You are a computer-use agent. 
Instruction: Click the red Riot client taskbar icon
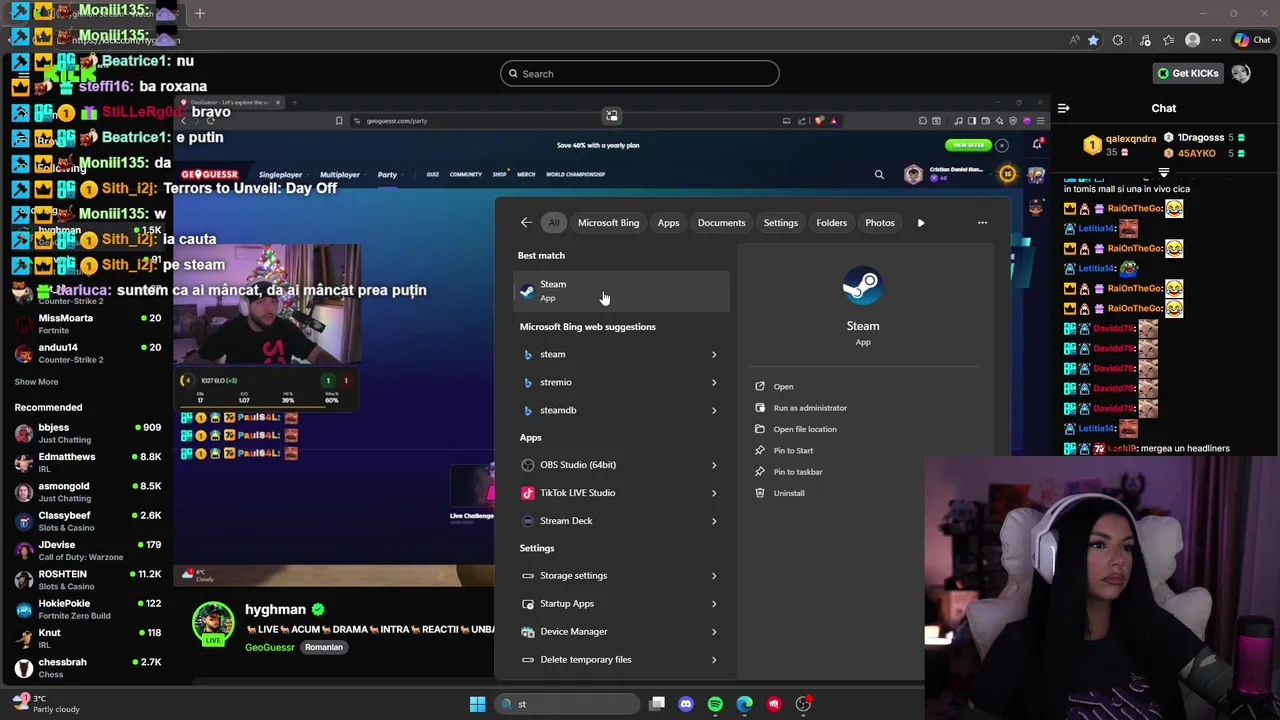click(x=774, y=704)
